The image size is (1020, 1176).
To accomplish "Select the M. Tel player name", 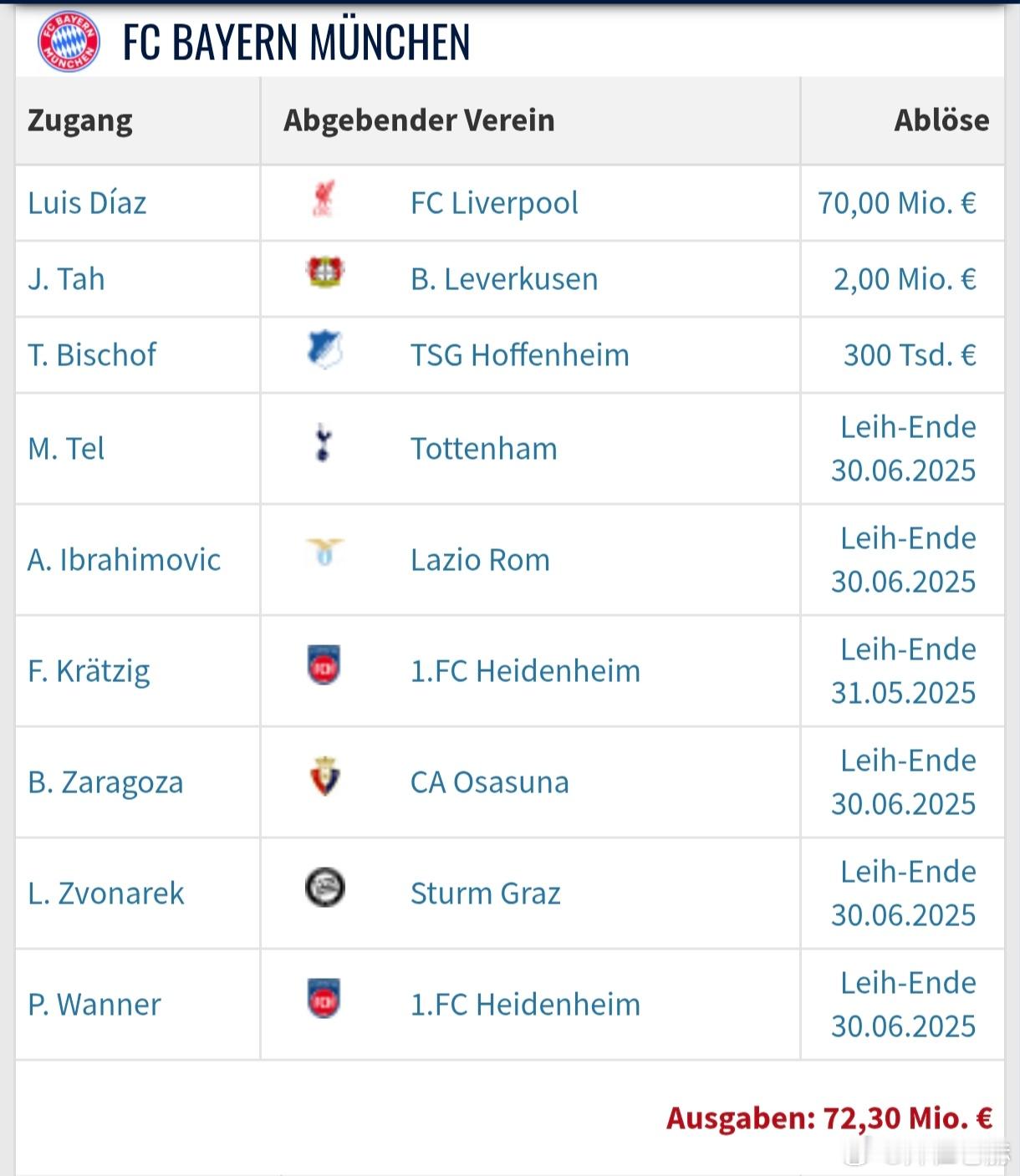I will (66, 449).
